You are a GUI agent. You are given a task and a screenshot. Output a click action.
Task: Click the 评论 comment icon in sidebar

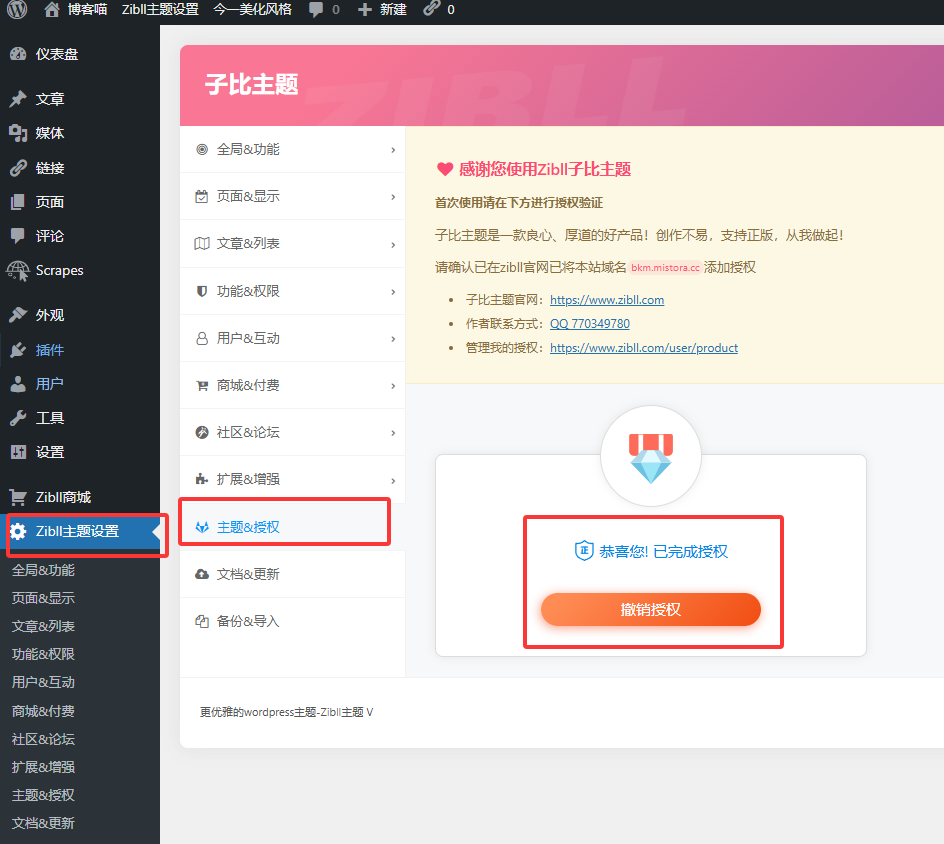18,235
